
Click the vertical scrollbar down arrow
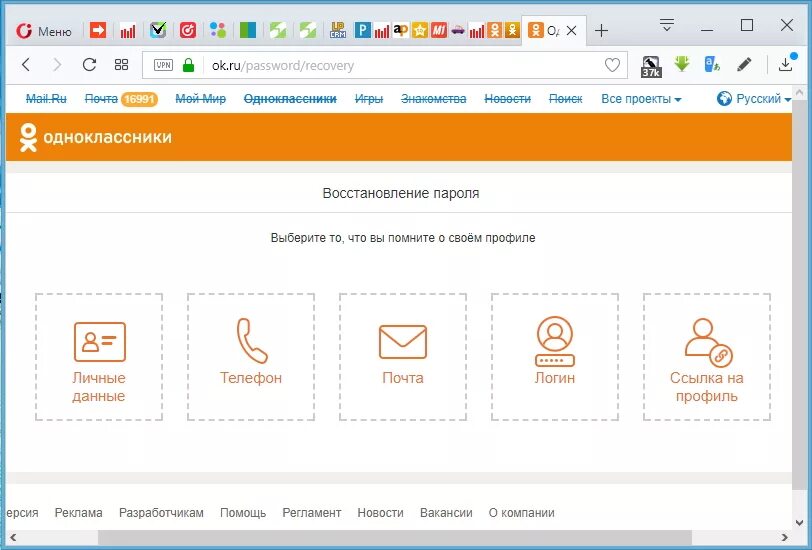click(x=799, y=523)
